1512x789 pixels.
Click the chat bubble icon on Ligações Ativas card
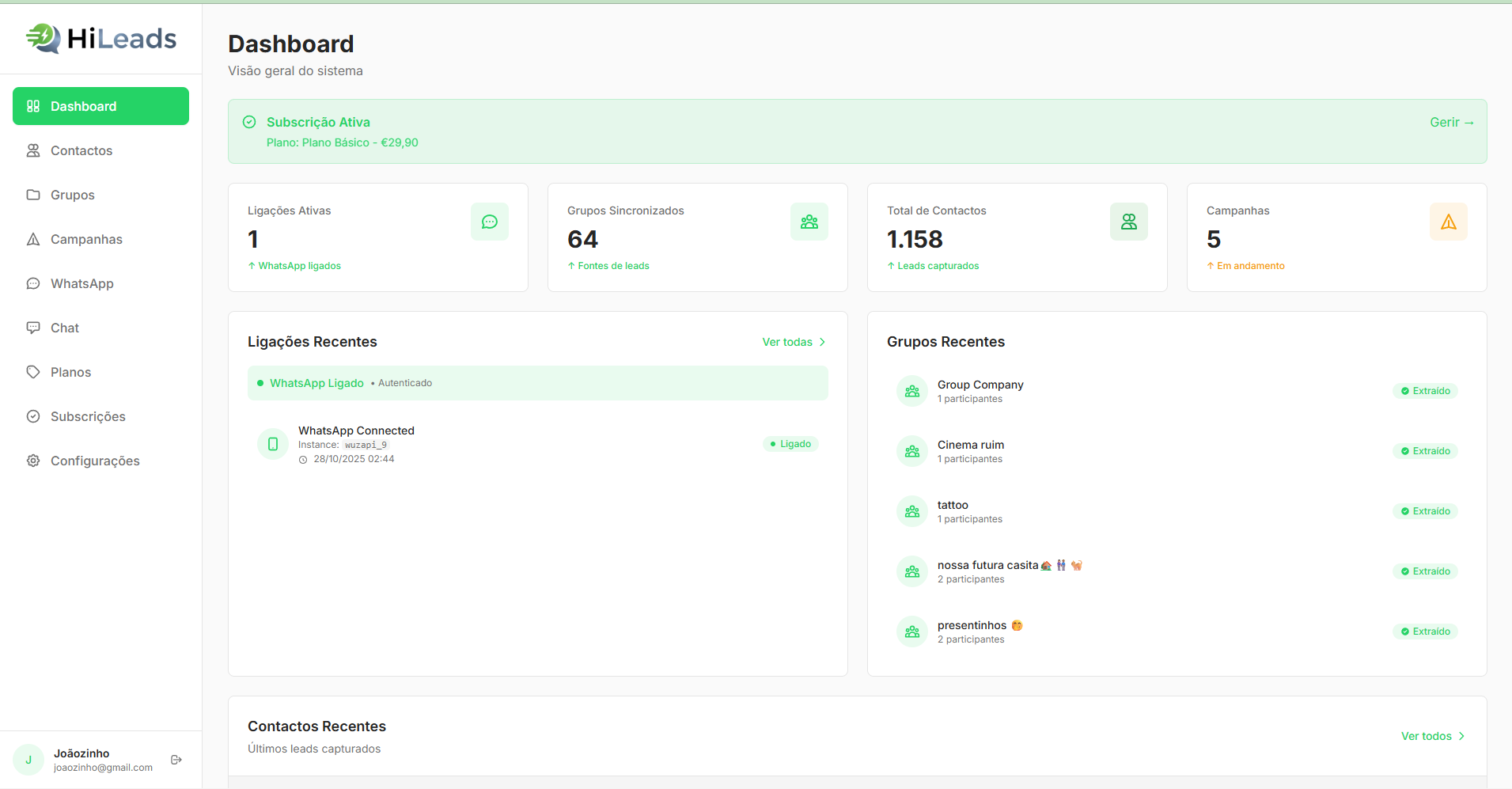[x=490, y=222]
